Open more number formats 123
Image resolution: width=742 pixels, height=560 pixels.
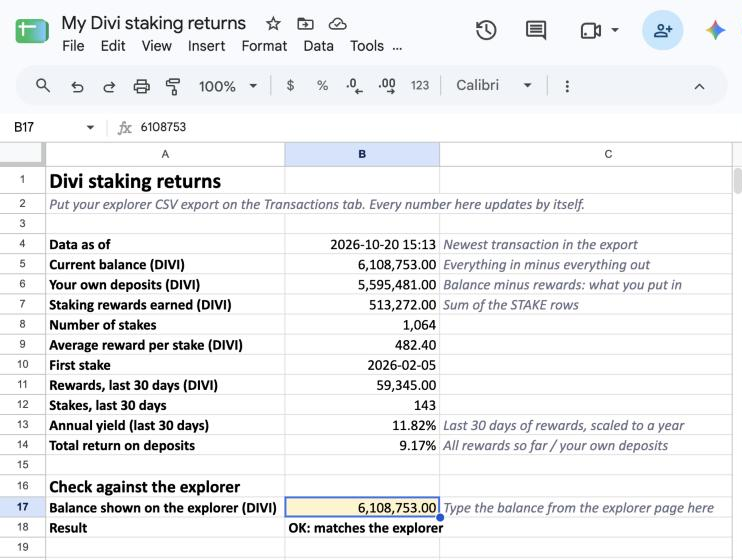[x=419, y=86]
